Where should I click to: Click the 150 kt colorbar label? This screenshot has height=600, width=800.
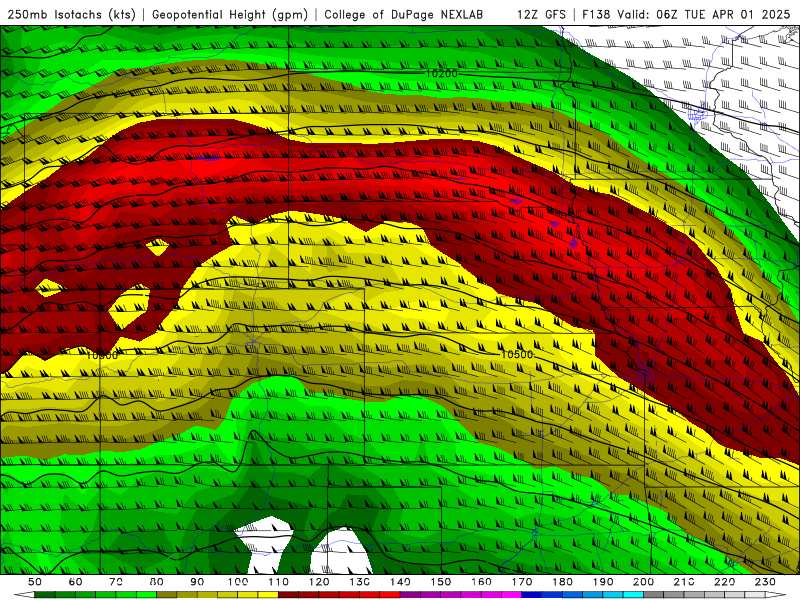[x=440, y=582]
